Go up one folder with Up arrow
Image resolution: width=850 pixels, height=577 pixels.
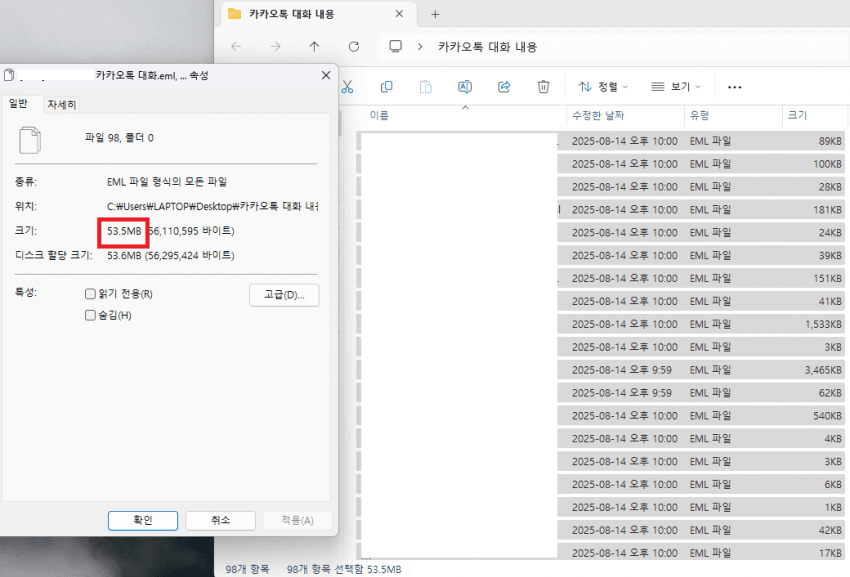pyautogui.click(x=315, y=46)
